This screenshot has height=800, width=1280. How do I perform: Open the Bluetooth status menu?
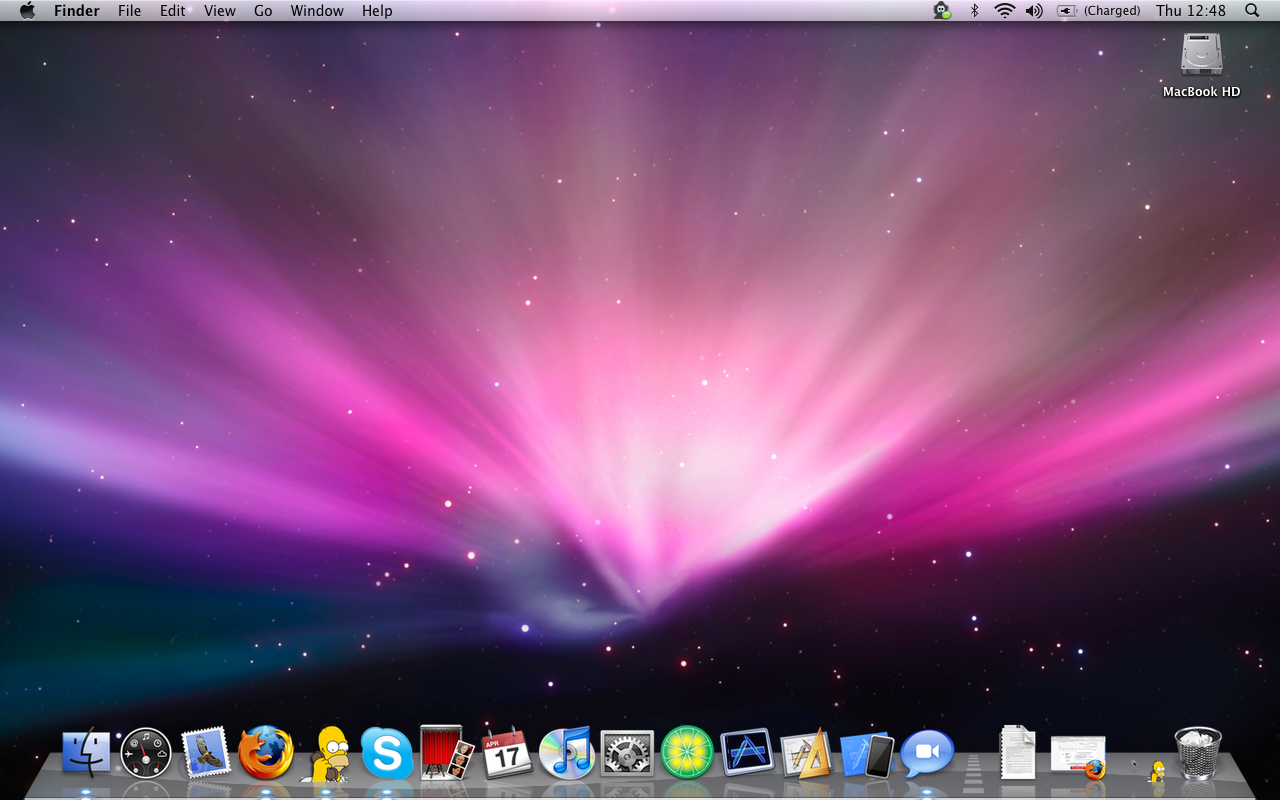click(974, 11)
